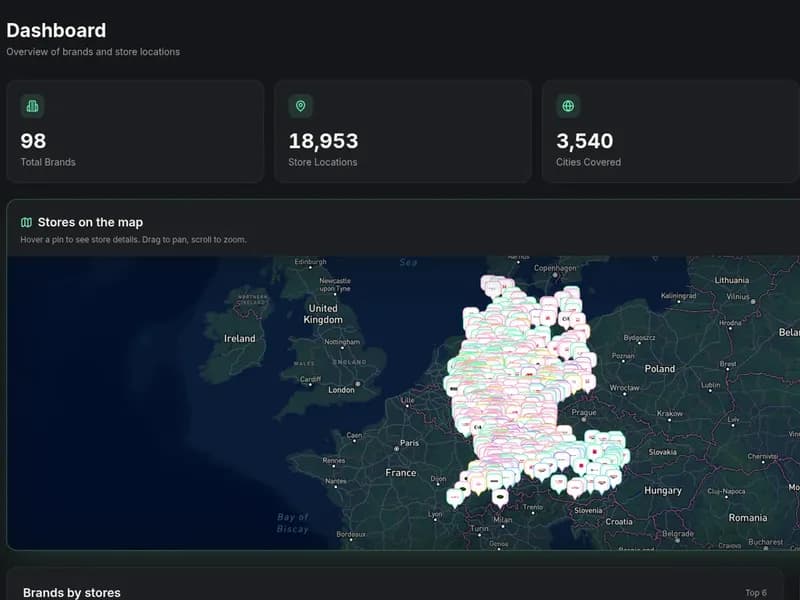The width and height of the screenshot is (800, 600).
Task: Click the Stores on the map heading
Action: point(90,222)
